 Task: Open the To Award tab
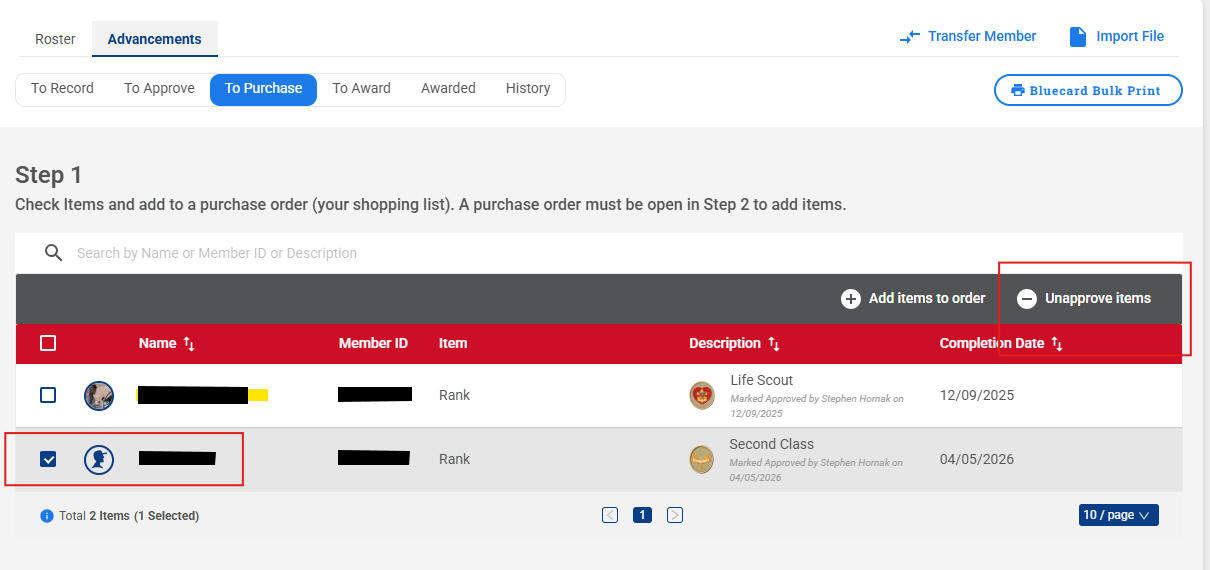(x=361, y=88)
